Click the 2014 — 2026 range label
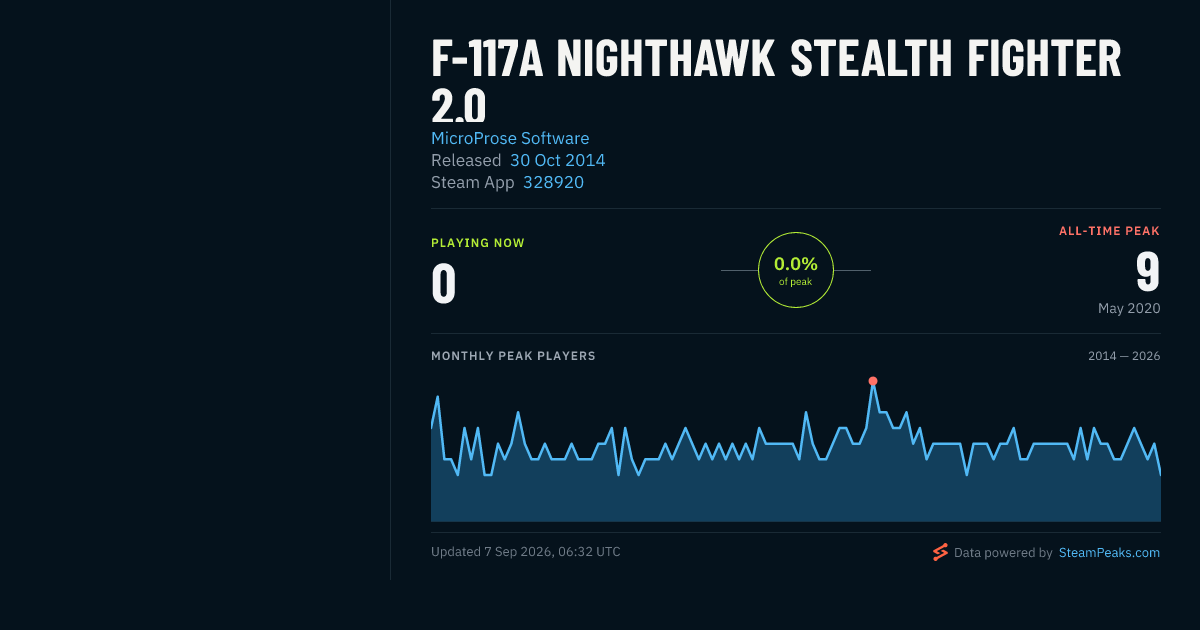Viewport: 1200px width, 630px height. tap(1124, 356)
